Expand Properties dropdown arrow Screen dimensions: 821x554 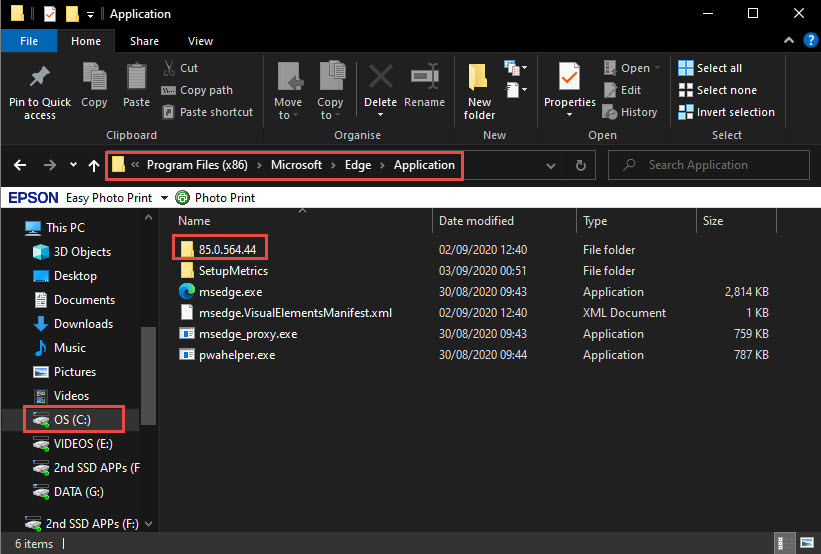569,115
